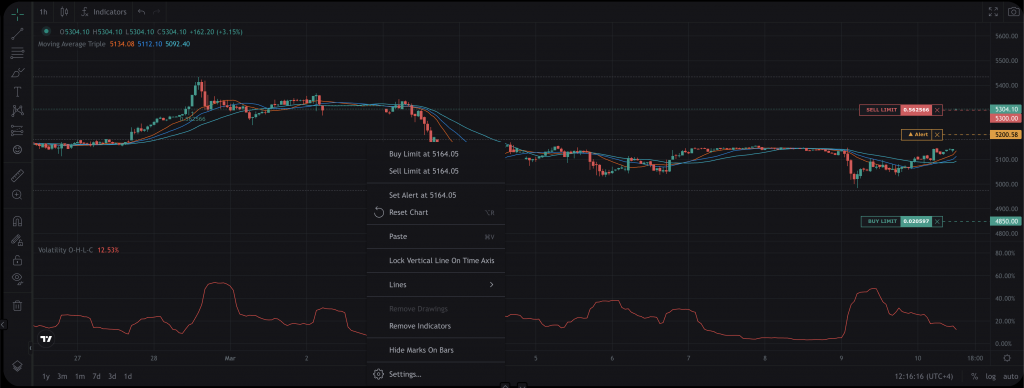Viewport: 1024px width, 388px height.
Task: Show the object tree layers icon
Action: [18, 366]
